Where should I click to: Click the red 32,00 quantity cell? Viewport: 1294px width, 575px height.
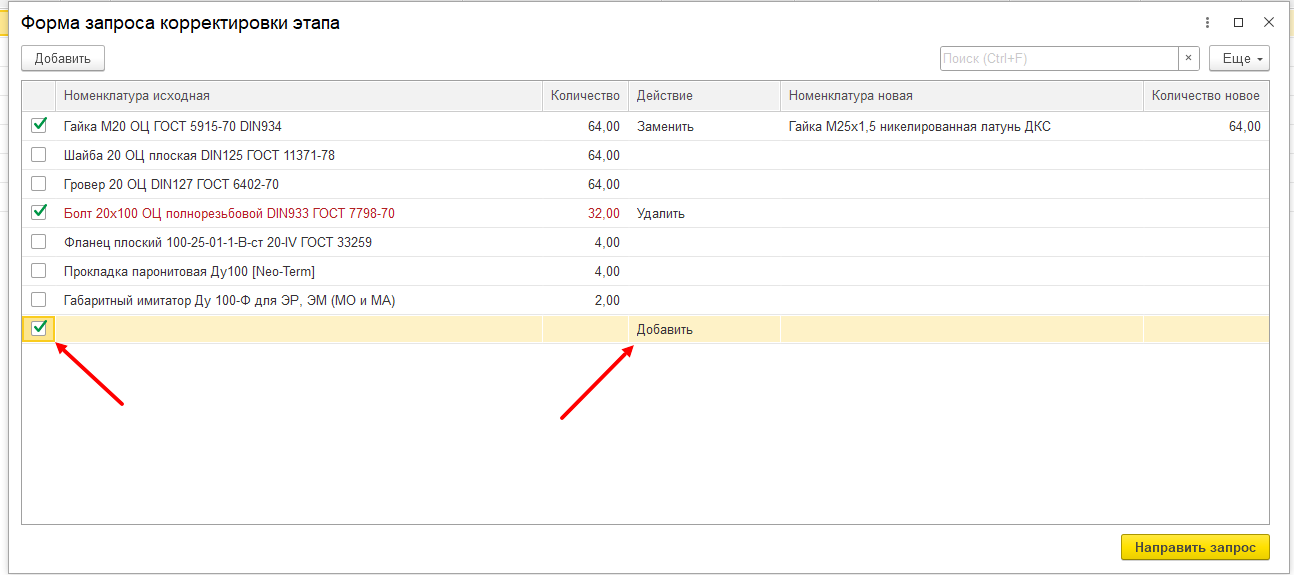pos(585,213)
